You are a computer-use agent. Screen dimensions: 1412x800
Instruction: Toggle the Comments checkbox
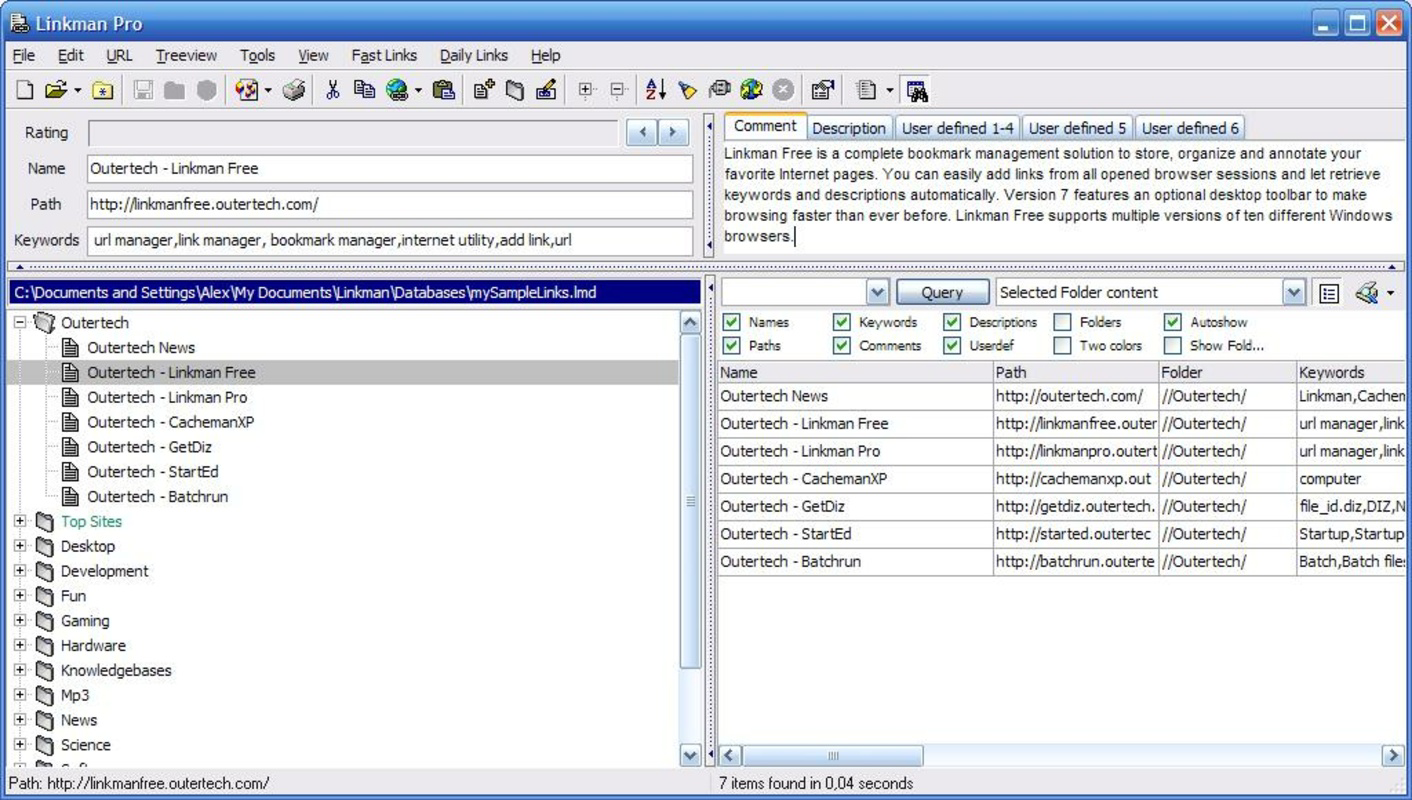click(x=841, y=345)
